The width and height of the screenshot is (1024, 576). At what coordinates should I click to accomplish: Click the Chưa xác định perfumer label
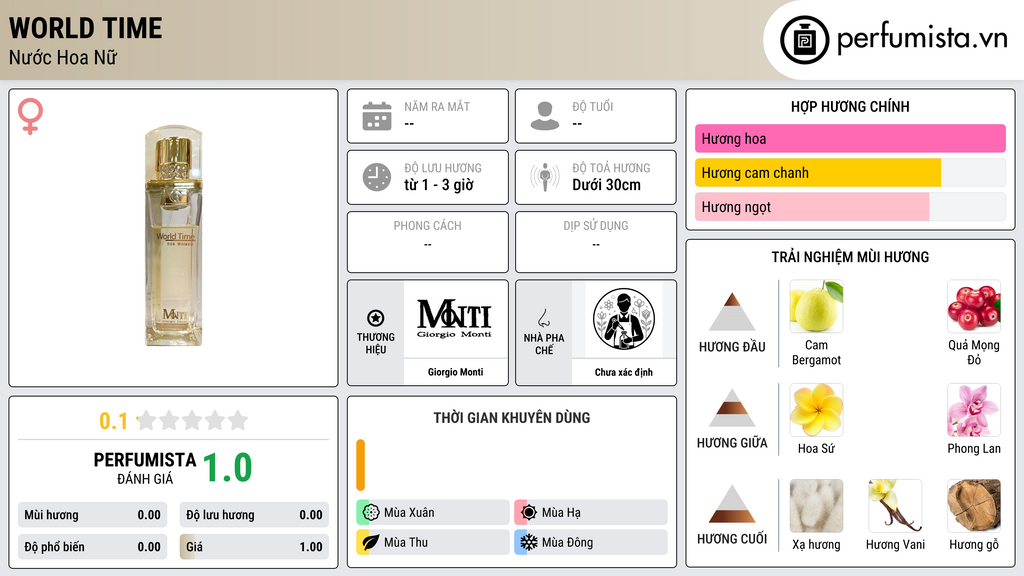(x=624, y=372)
